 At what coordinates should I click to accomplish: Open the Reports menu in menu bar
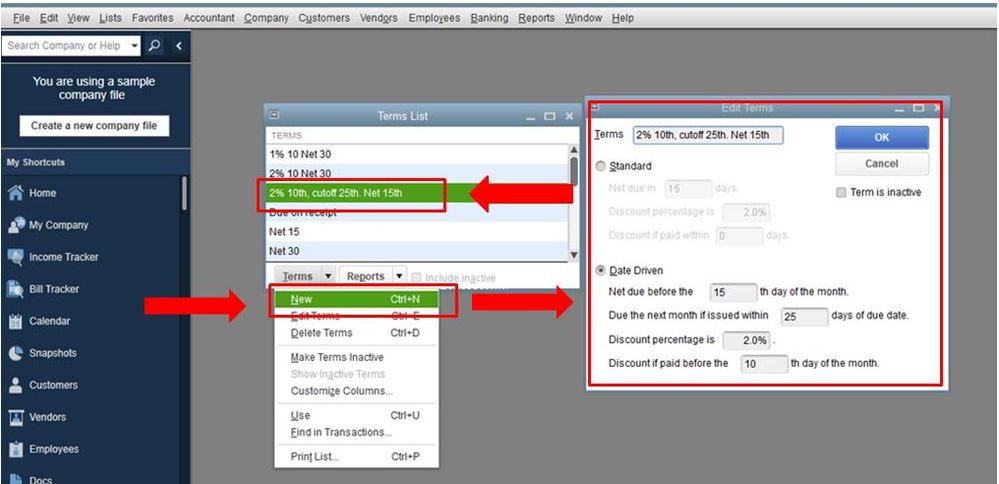(536, 18)
